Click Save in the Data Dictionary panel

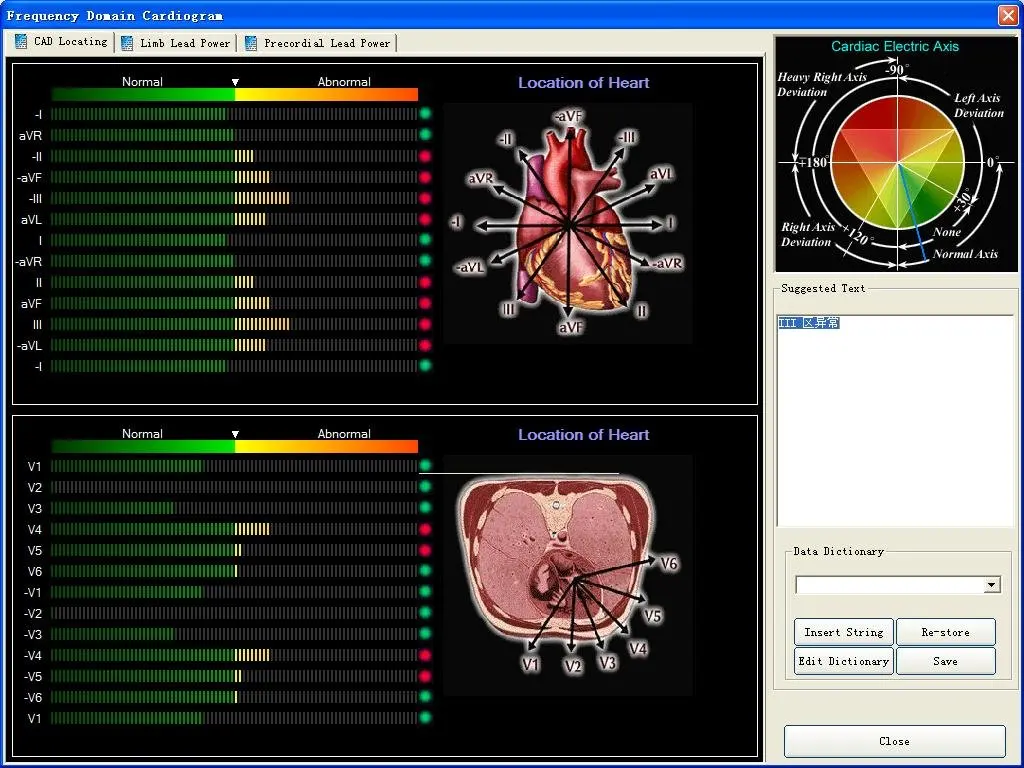(945, 661)
